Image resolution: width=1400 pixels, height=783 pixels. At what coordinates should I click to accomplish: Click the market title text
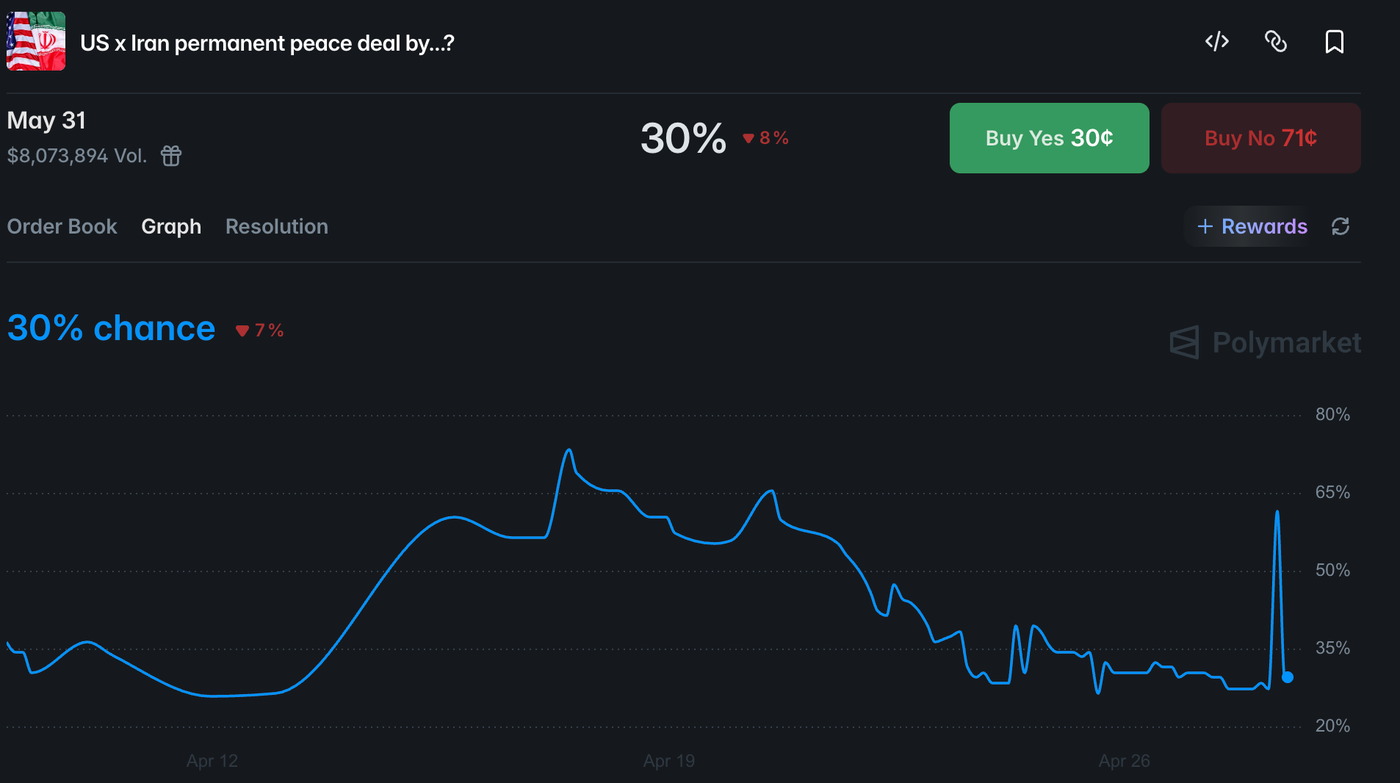(x=267, y=43)
